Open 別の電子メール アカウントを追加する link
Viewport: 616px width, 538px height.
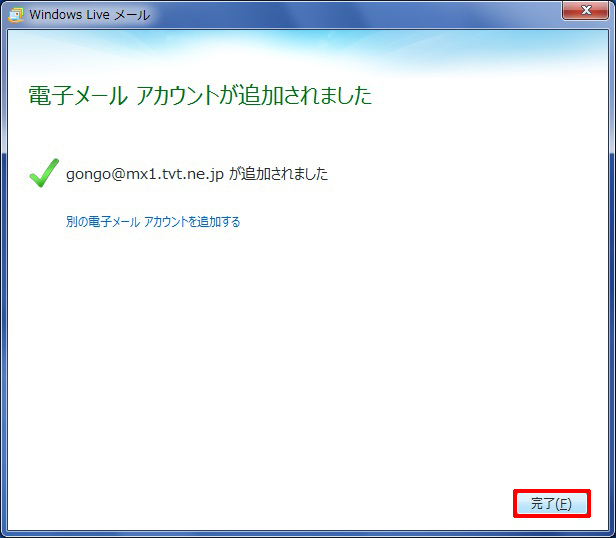(153, 222)
